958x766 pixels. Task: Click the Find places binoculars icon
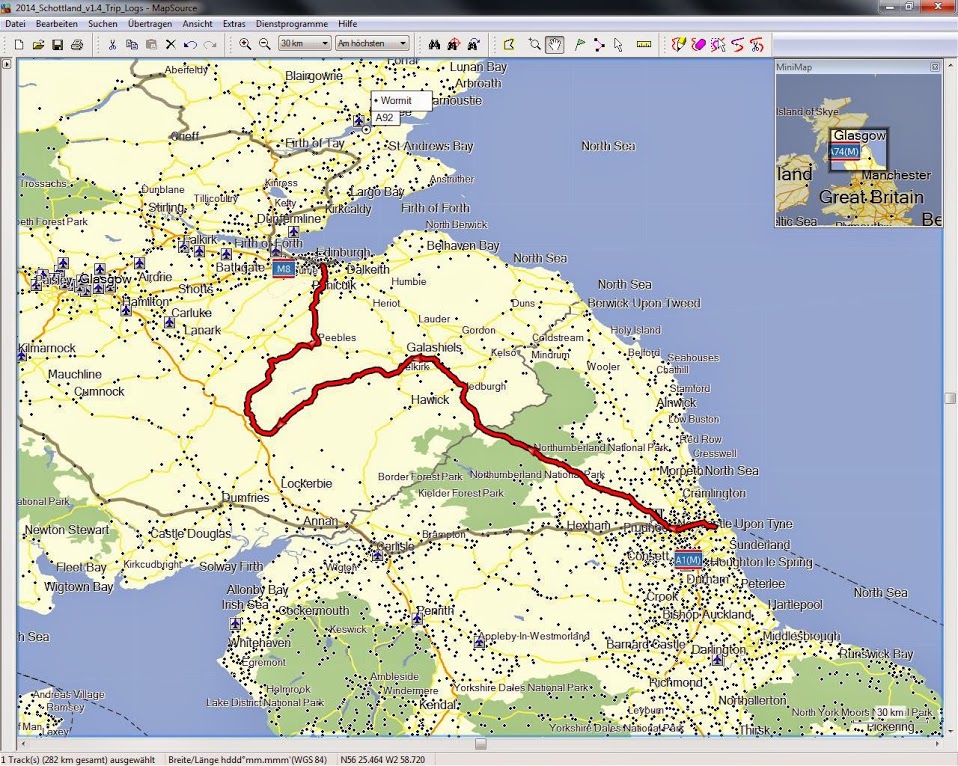click(434, 44)
